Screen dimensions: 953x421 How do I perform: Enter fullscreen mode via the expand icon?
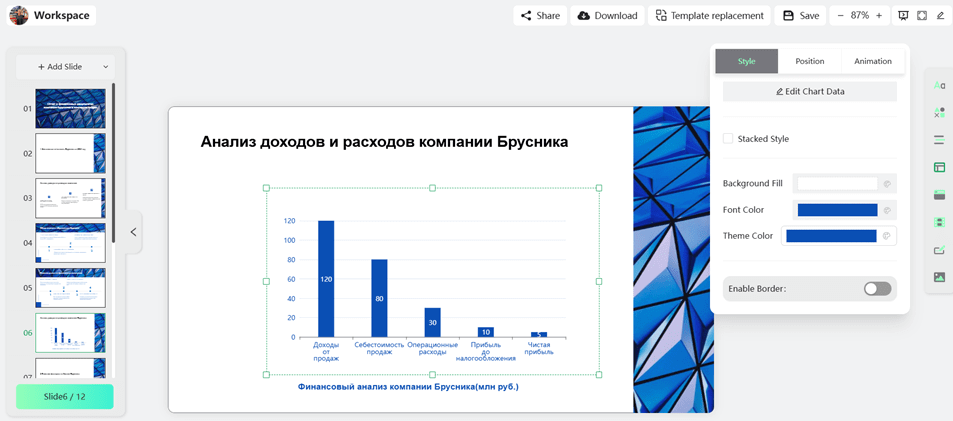tap(922, 16)
